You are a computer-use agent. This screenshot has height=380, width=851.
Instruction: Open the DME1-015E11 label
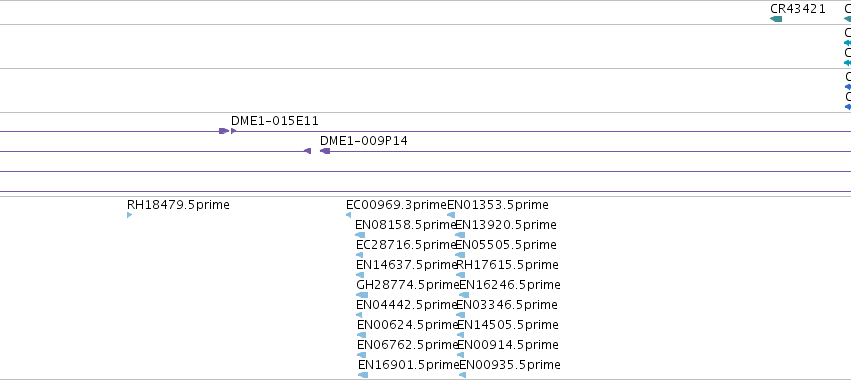(275, 121)
